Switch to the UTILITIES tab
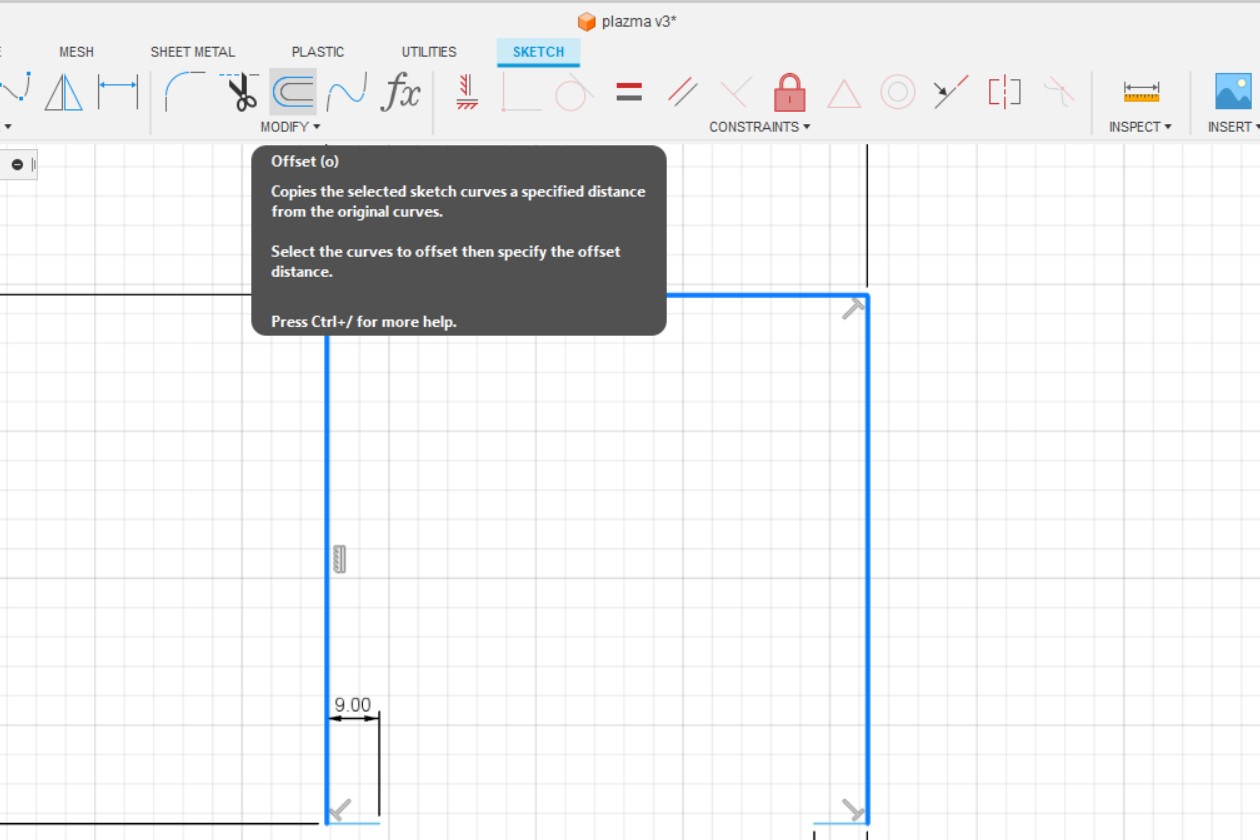Viewport: 1260px width, 840px height. point(428,52)
